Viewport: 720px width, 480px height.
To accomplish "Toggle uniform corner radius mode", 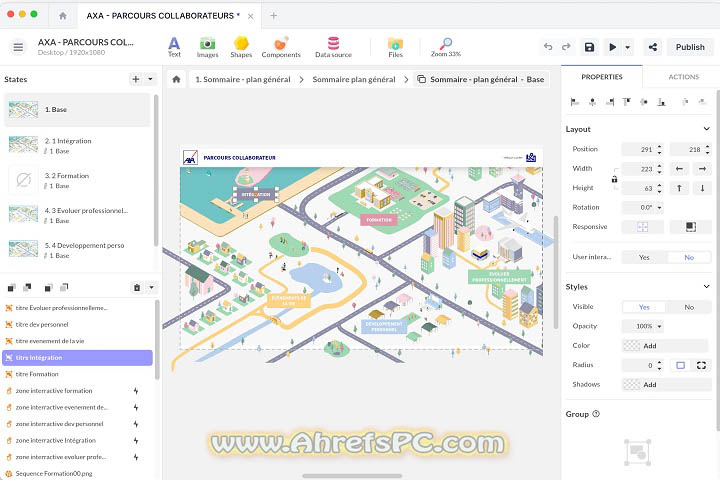I will pos(681,365).
